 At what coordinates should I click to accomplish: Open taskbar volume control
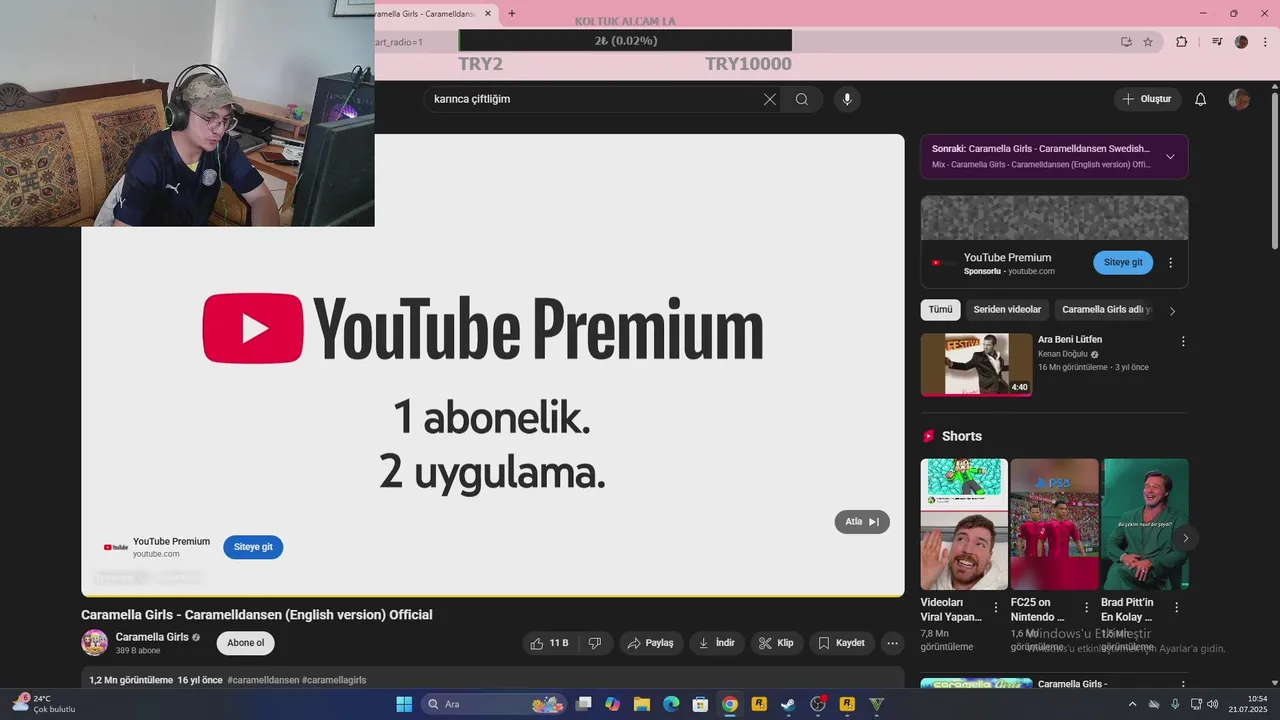click(1215, 704)
